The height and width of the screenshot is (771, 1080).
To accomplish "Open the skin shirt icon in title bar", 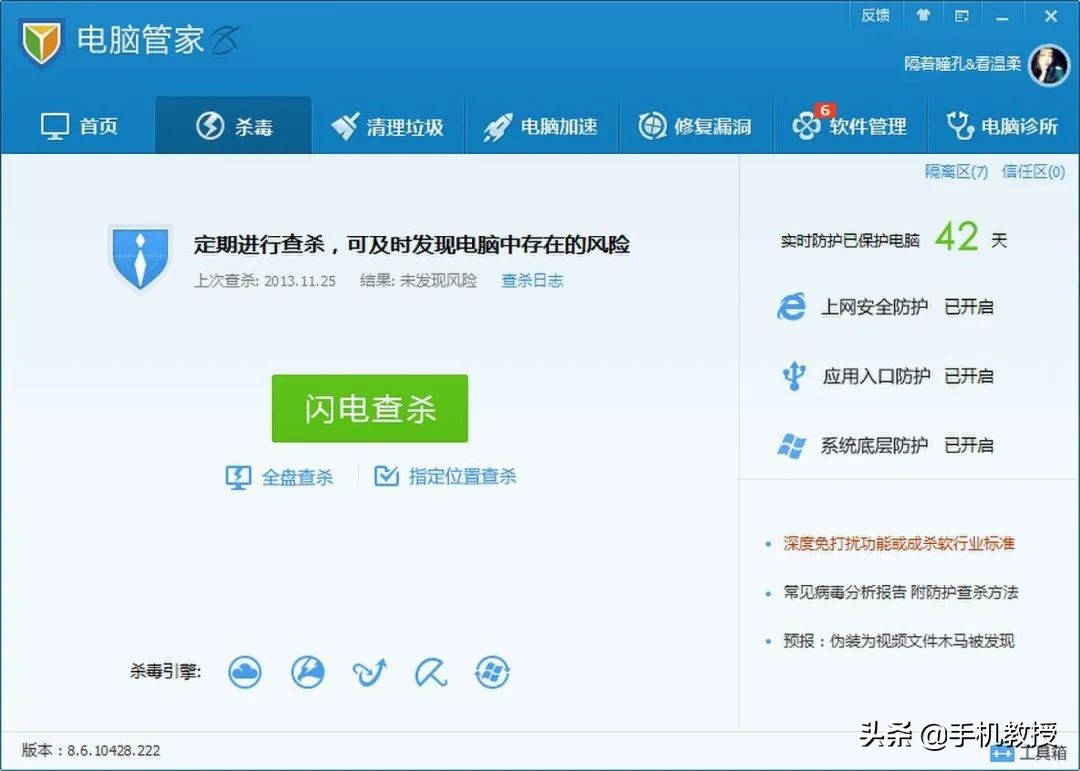I will [x=923, y=15].
